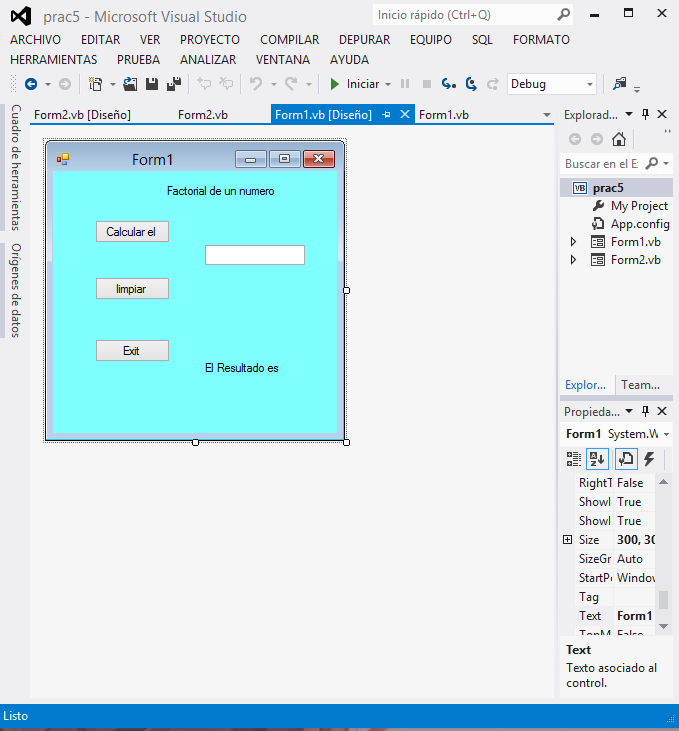Show the Properties page icon

[x=626, y=459]
